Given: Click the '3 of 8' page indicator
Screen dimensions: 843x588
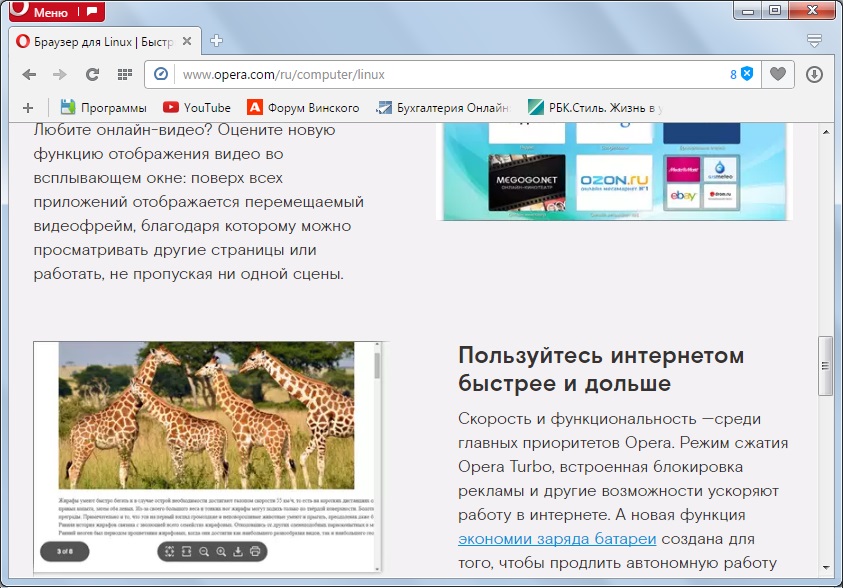Looking at the screenshot, I should 65,551.
